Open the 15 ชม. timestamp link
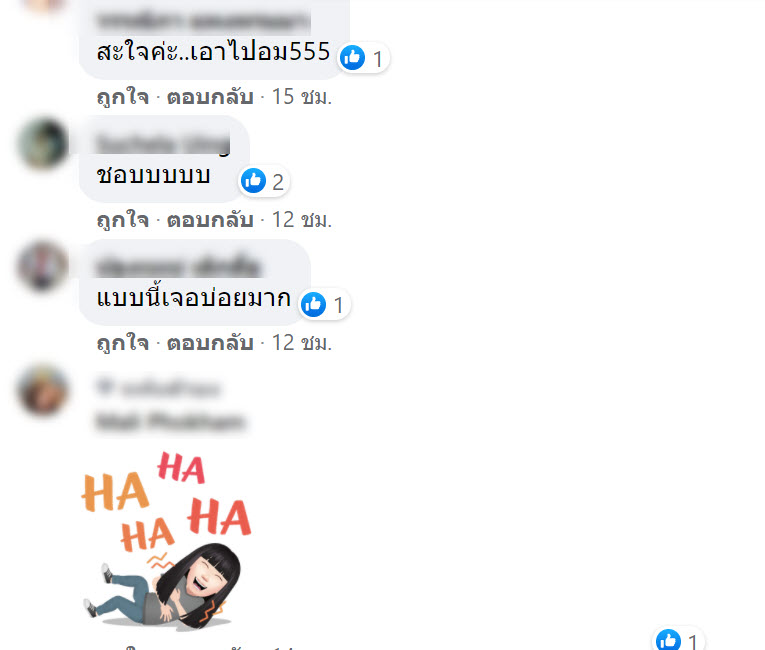The image size is (765, 650). coord(302,97)
